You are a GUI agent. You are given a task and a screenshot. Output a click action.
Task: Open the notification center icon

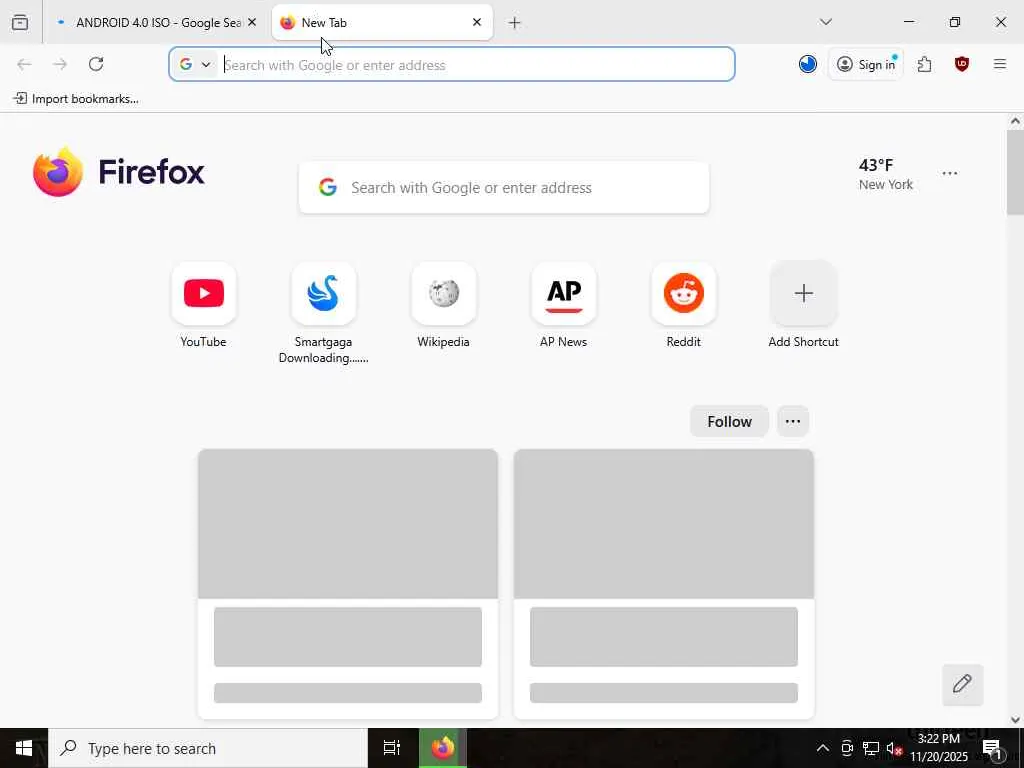pyautogui.click(x=992, y=748)
